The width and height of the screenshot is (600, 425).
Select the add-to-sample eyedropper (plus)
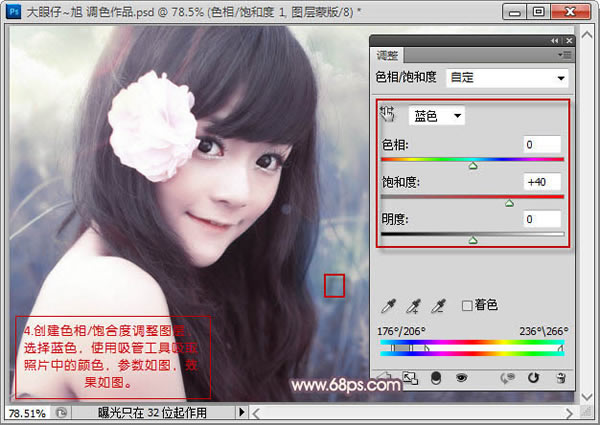click(x=413, y=306)
